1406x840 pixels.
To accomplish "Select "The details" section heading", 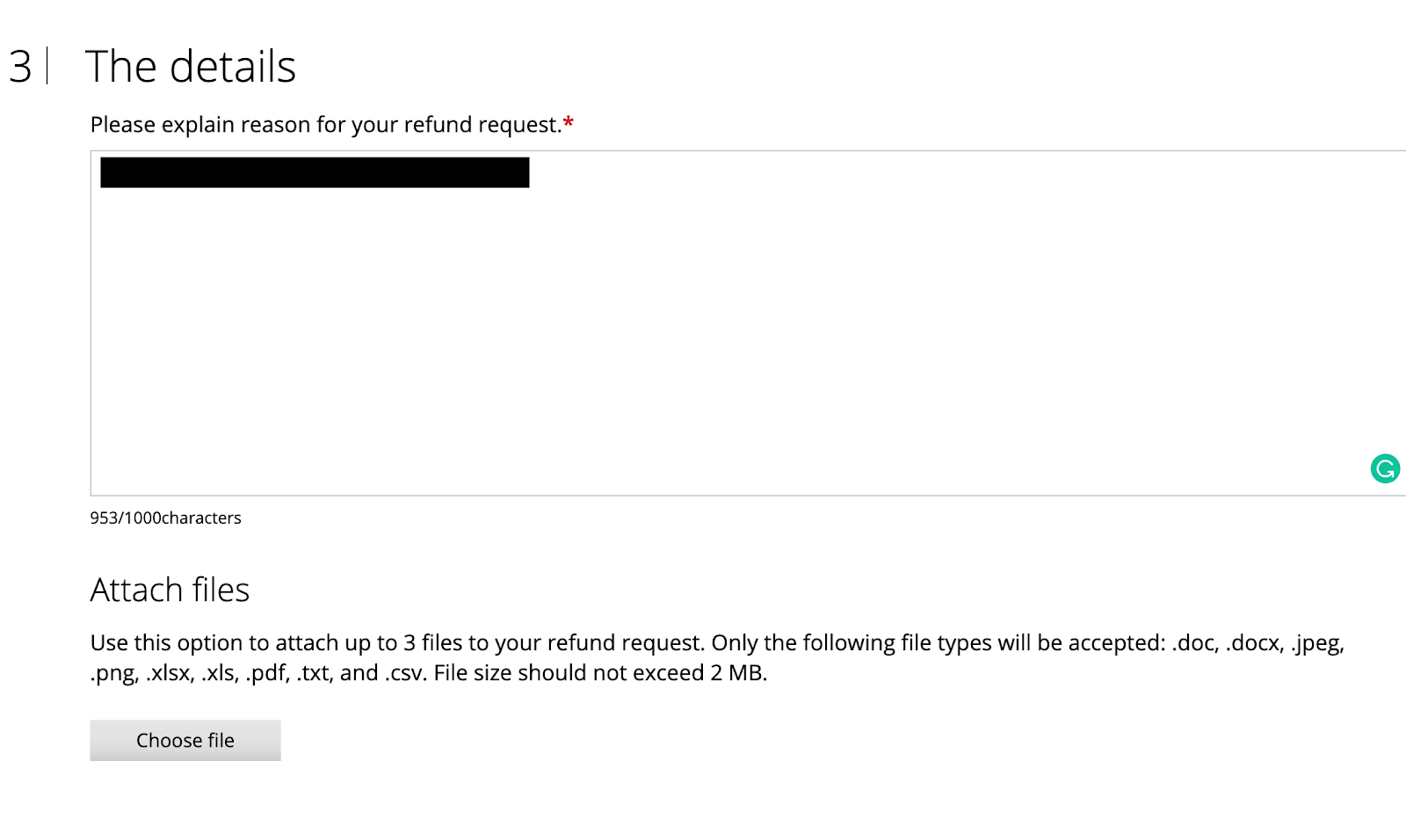I will click(x=190, y=67).
